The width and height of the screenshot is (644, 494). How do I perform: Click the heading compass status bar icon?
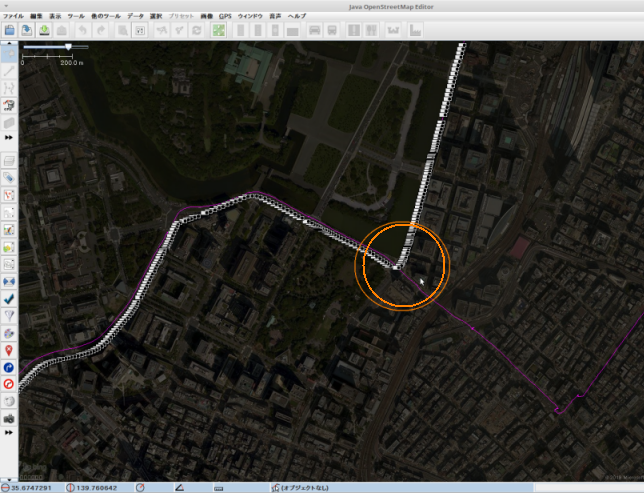point(140,488)
